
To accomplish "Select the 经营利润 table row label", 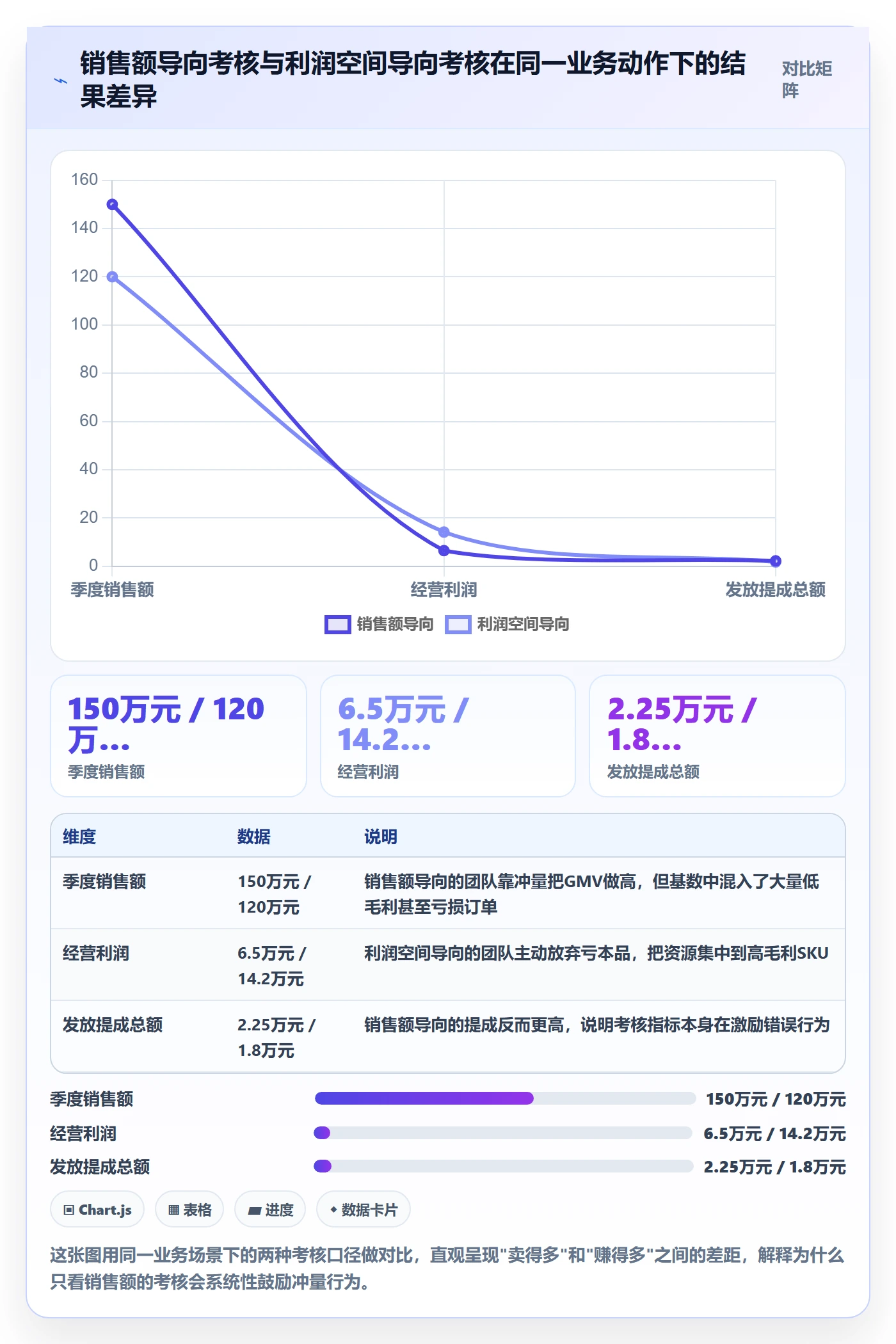I will [96, 953].
